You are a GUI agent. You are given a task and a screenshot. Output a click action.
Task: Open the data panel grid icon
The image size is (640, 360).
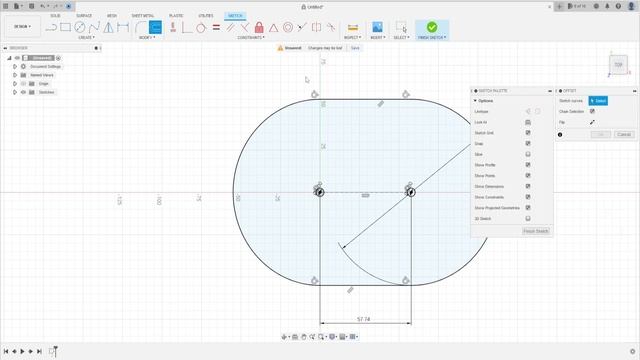point(6,6)
